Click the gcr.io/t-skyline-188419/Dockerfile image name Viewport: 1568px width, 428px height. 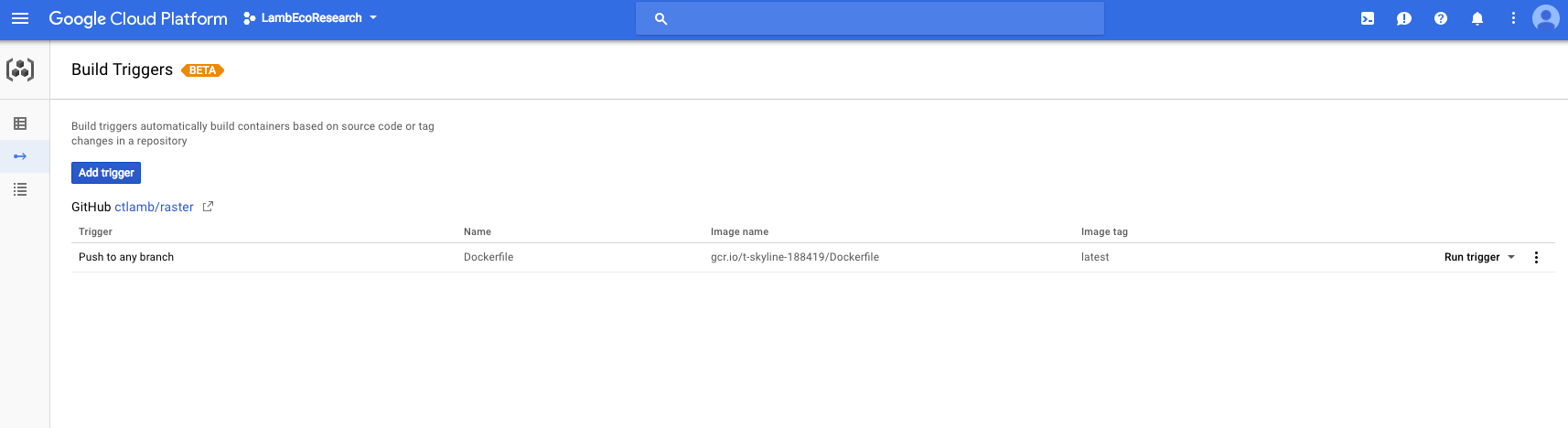click(795, 257)
